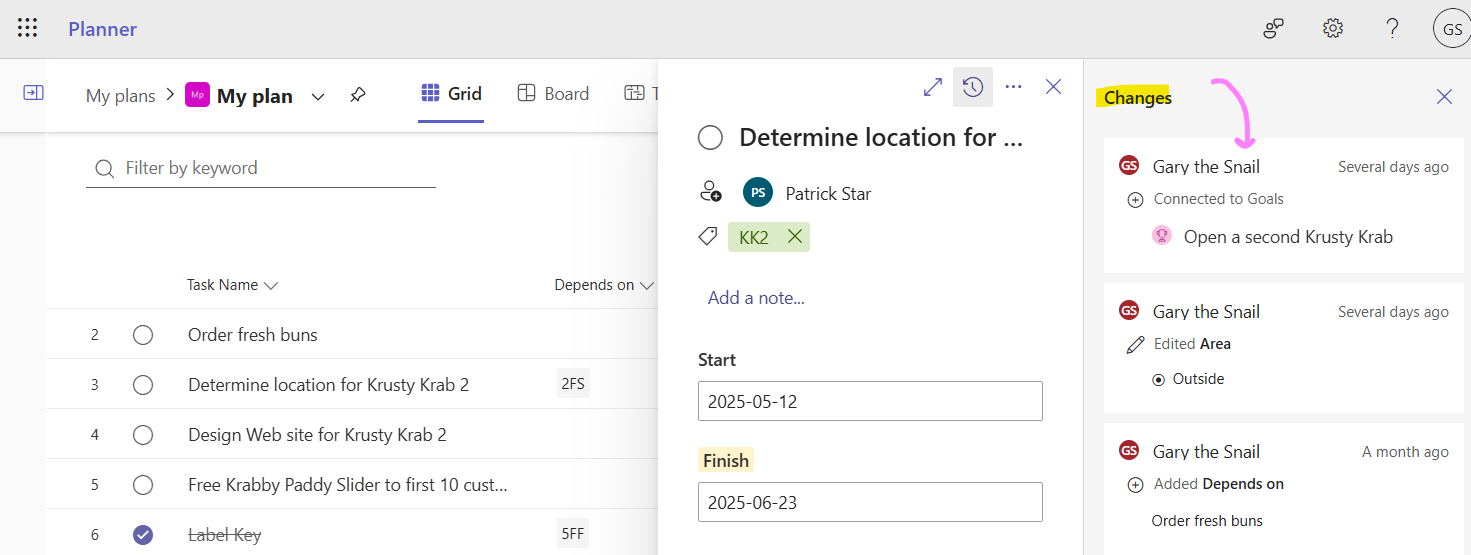Click the pencil icon next to Edited Area
This screenshot has height=555, width=1471.
(x=1135, y=344)
